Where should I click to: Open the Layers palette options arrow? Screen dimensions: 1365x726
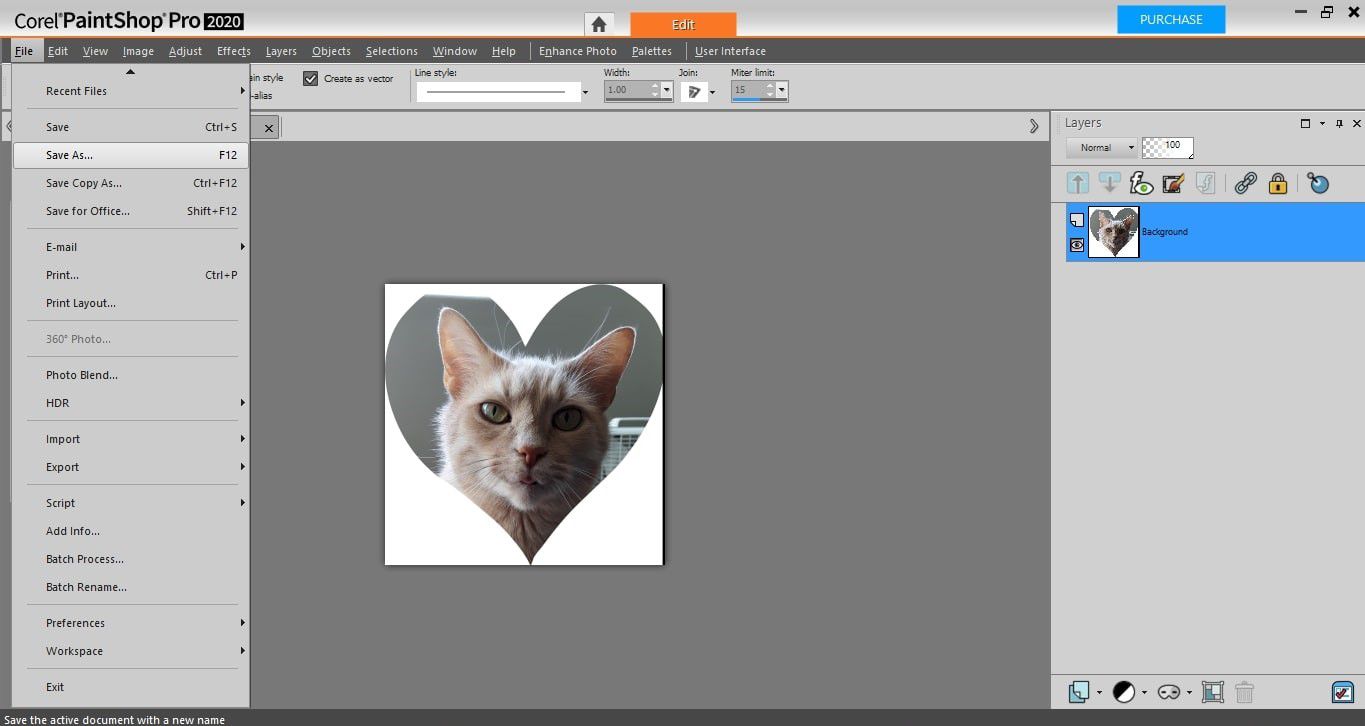(1322, 123)
